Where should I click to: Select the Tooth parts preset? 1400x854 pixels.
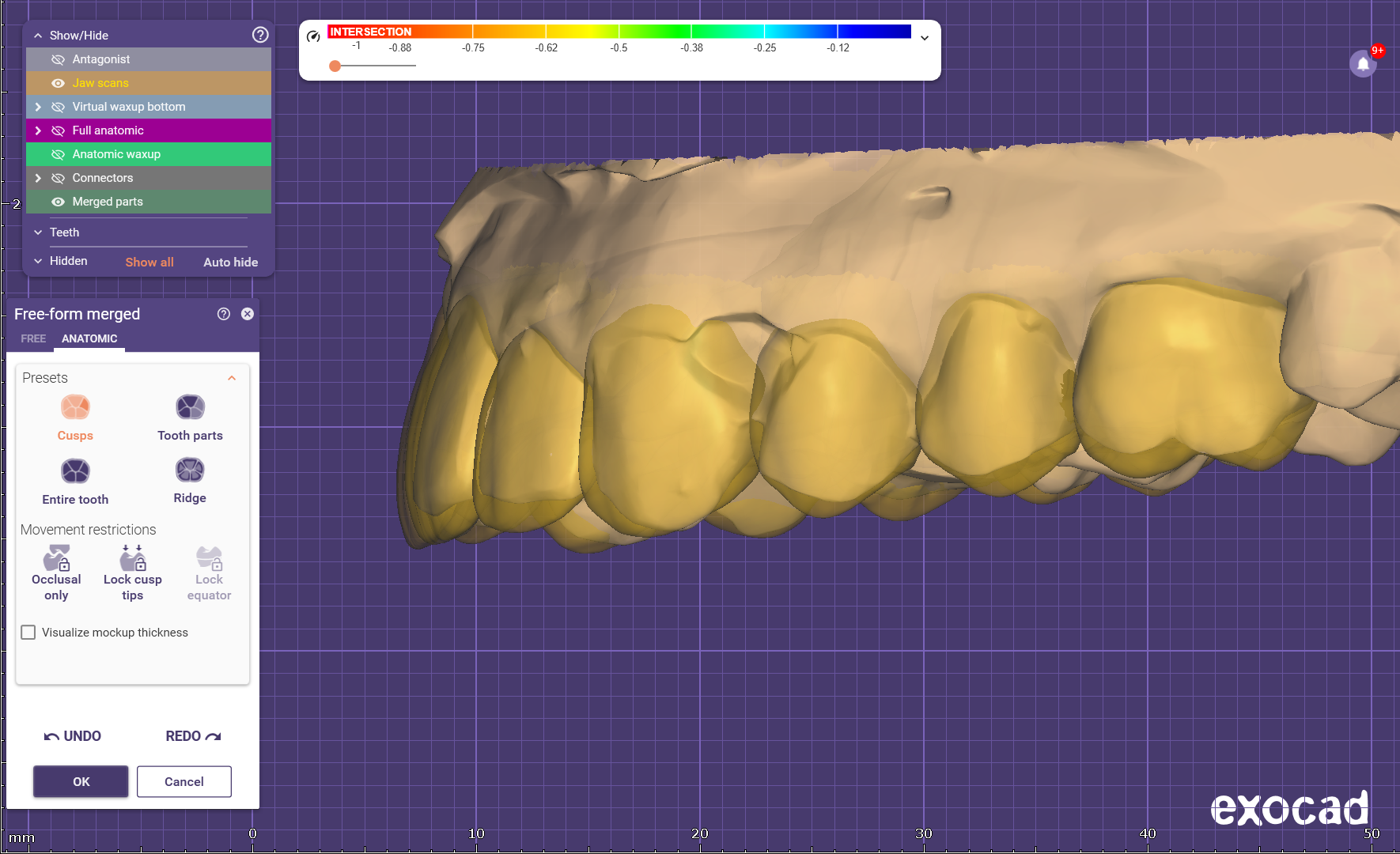click(190, 407)
